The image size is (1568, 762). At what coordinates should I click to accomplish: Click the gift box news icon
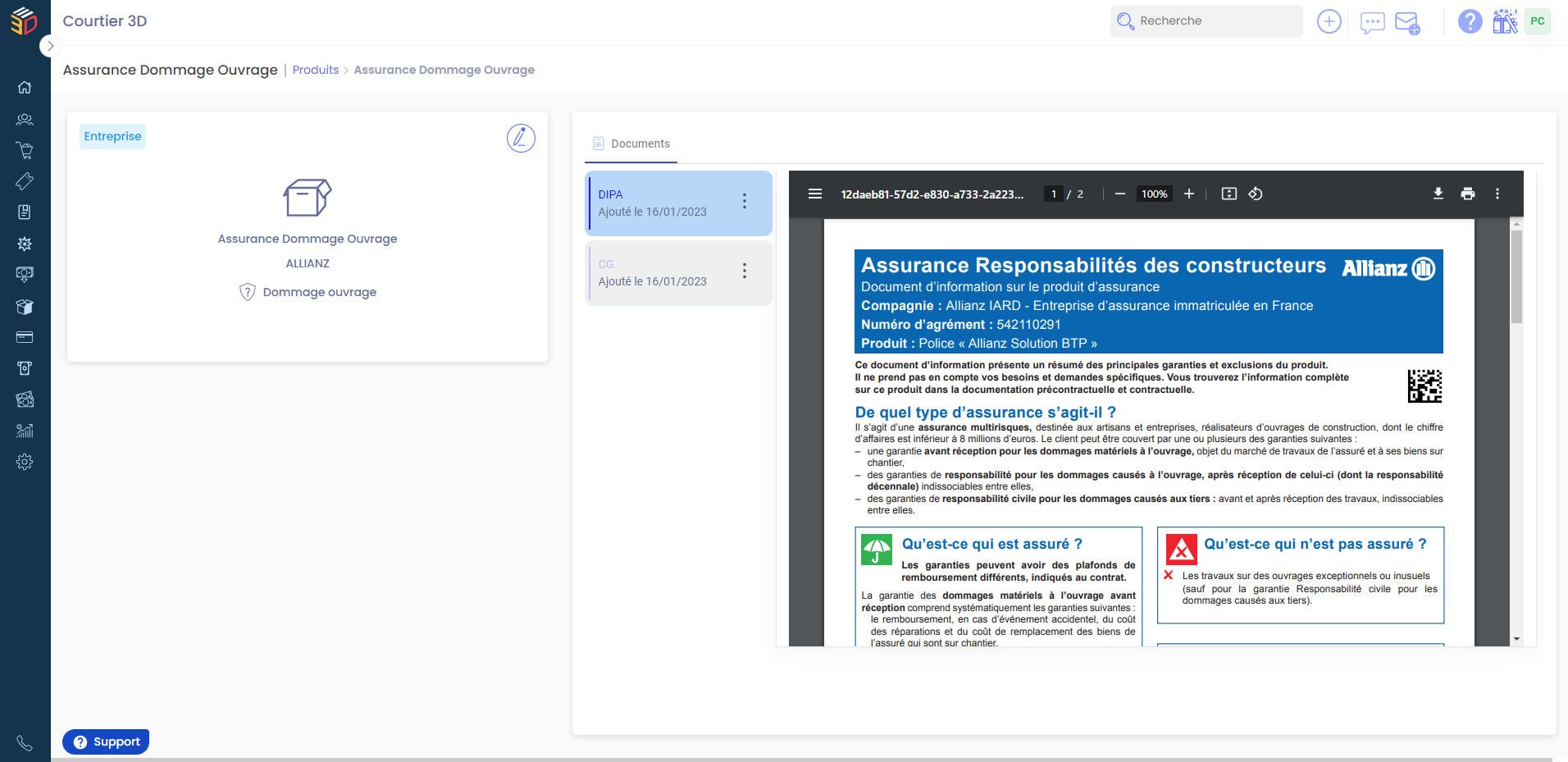[x=1505, y=21]
